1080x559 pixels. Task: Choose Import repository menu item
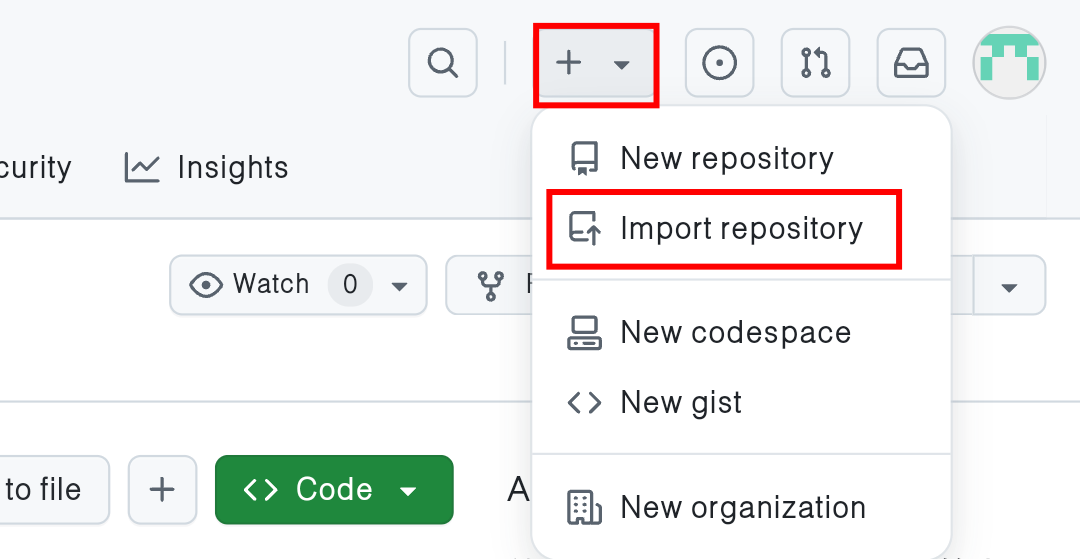coord(740,228)
